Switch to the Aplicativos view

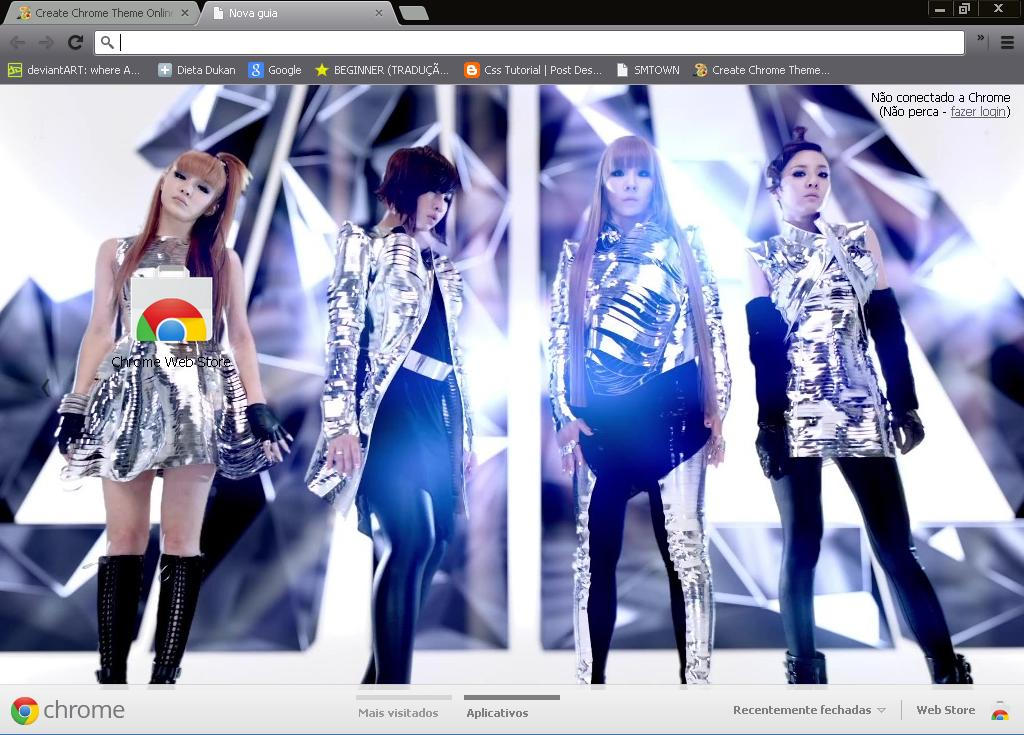coord(497,712)
